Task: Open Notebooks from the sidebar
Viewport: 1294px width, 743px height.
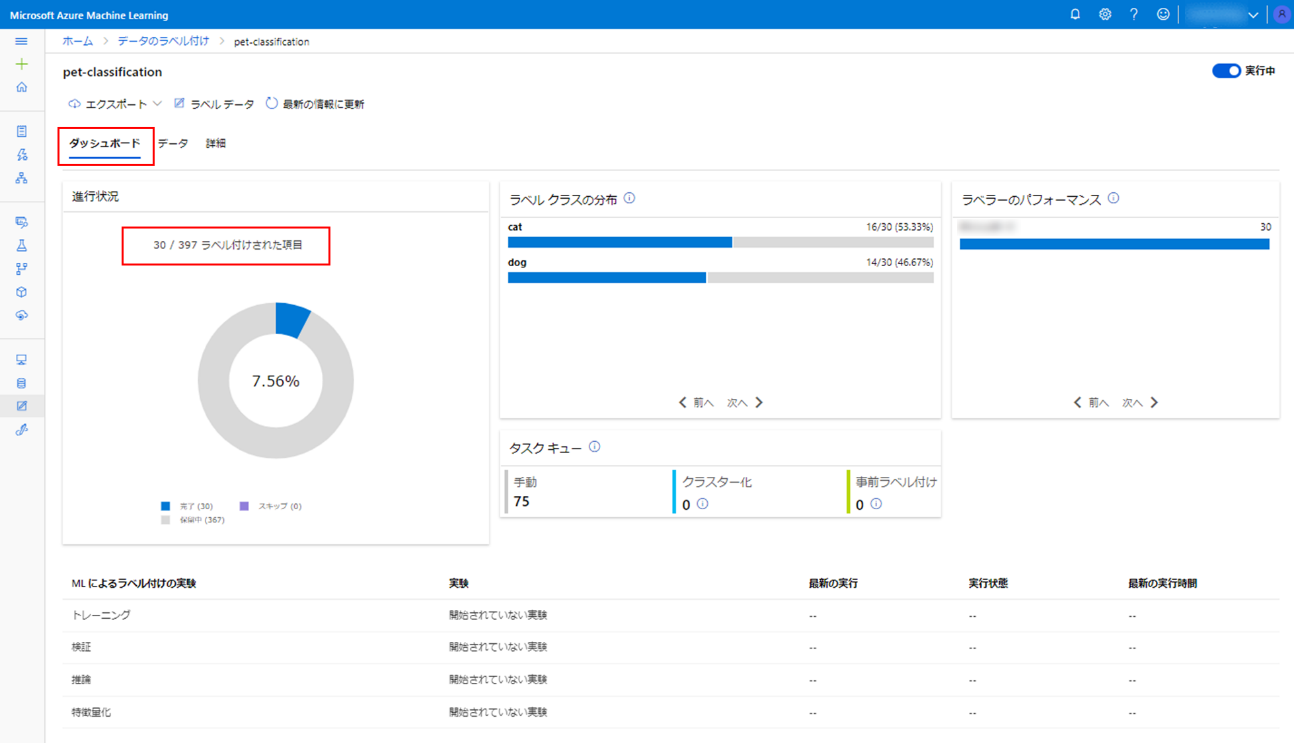Action: click(21, 131)
